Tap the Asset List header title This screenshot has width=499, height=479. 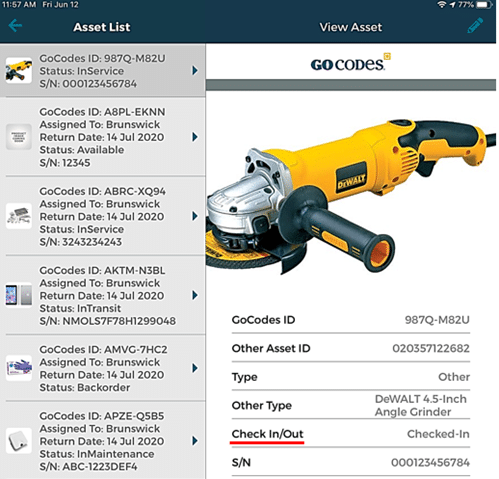pyautogui.click(x=102, y=27)
